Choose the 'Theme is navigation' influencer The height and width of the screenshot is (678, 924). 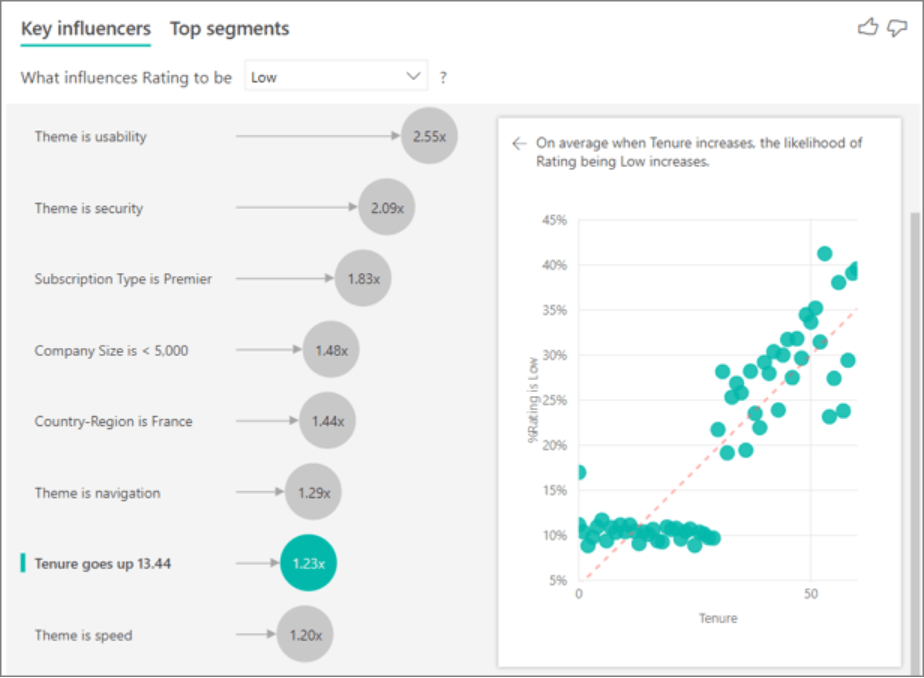(97, 493)
